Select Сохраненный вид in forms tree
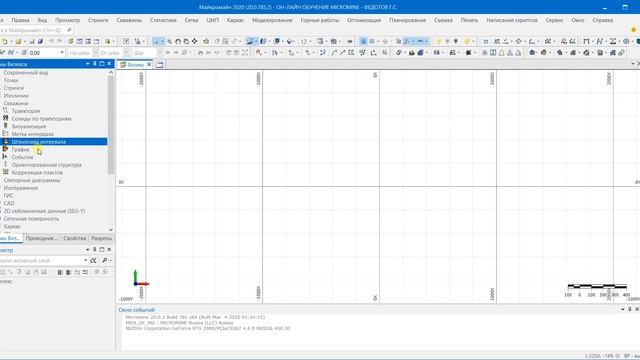The width and height of the screenshot is (640, 360). tap(26, 73)
